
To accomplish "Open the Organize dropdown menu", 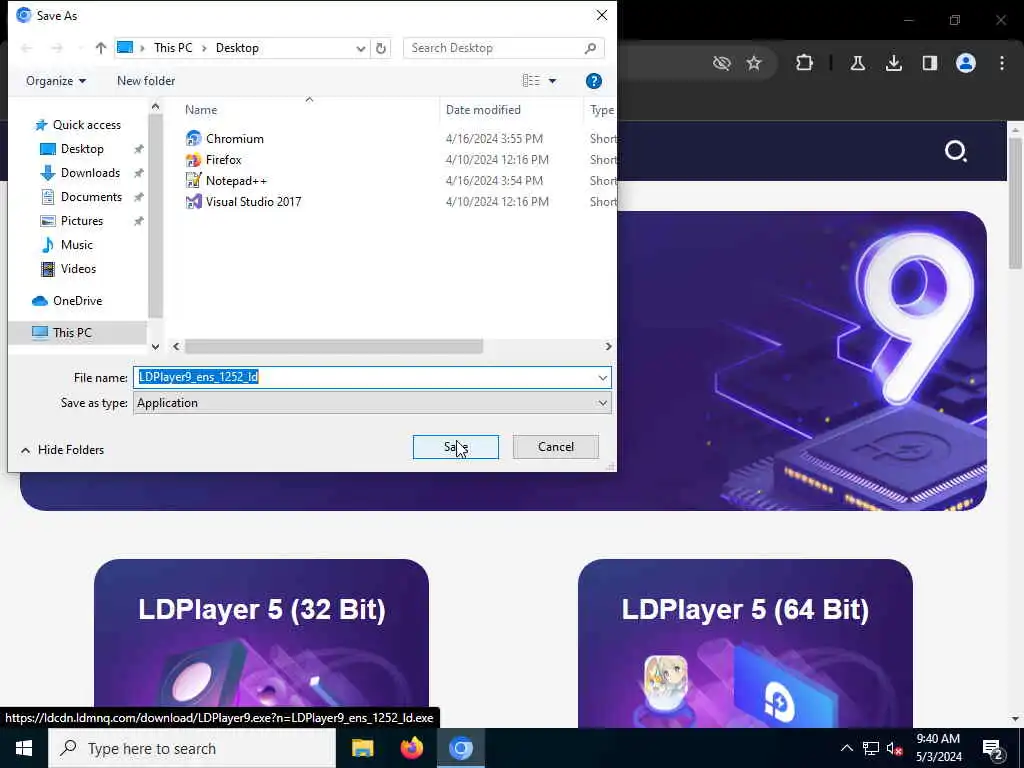I will coord(56,81).
